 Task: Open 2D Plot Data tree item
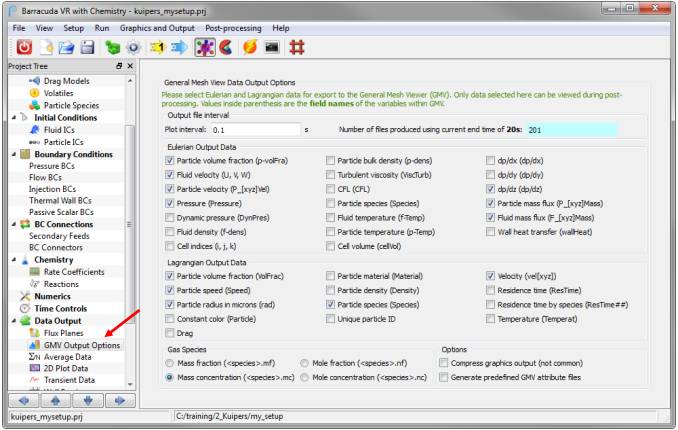coord(66,368)
